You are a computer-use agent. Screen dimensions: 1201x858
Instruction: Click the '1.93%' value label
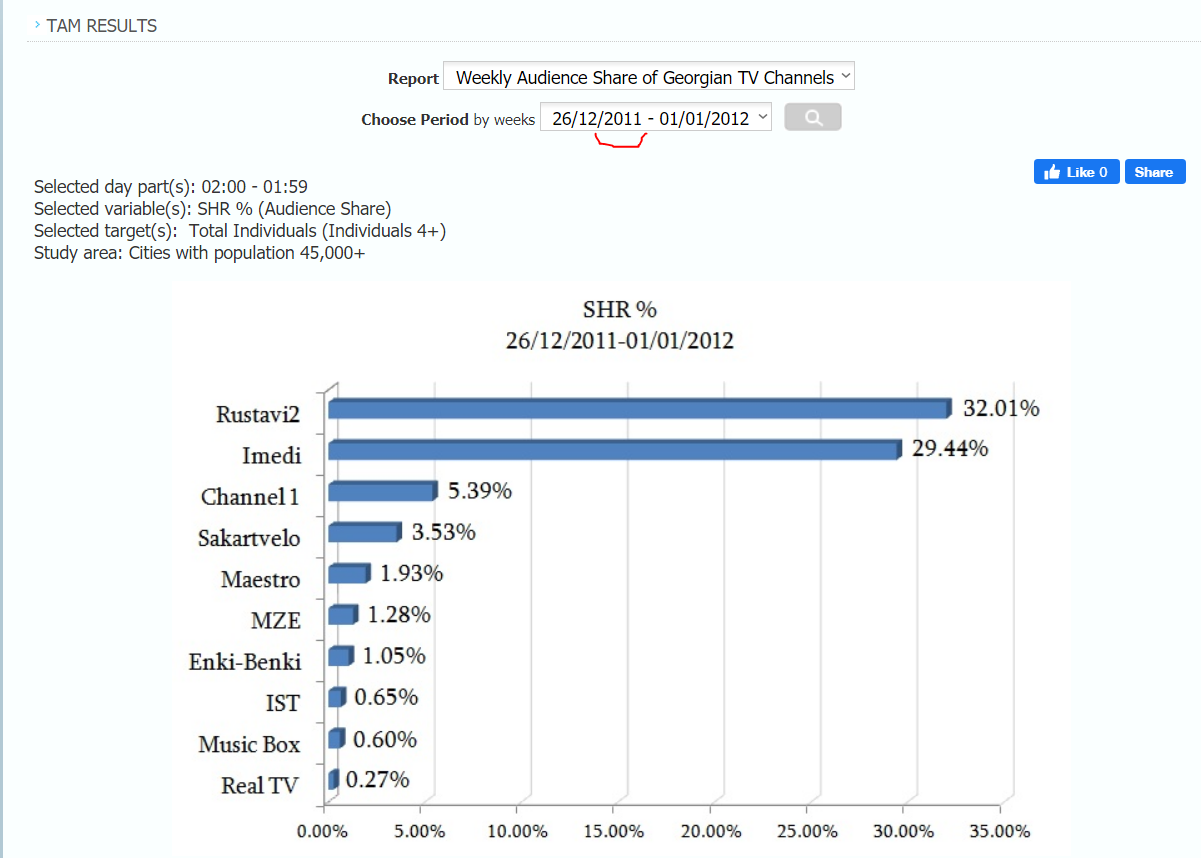(x=411, y=573)
